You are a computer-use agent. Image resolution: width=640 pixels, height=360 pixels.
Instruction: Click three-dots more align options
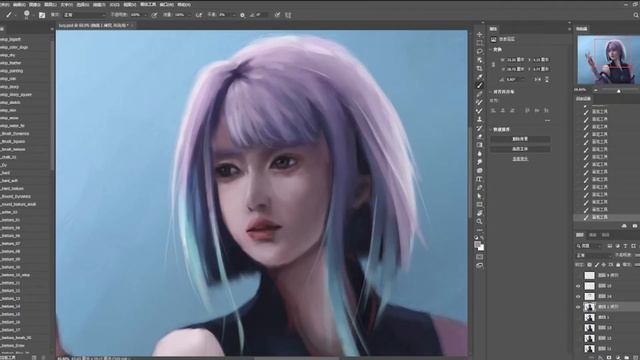(547, 120)
